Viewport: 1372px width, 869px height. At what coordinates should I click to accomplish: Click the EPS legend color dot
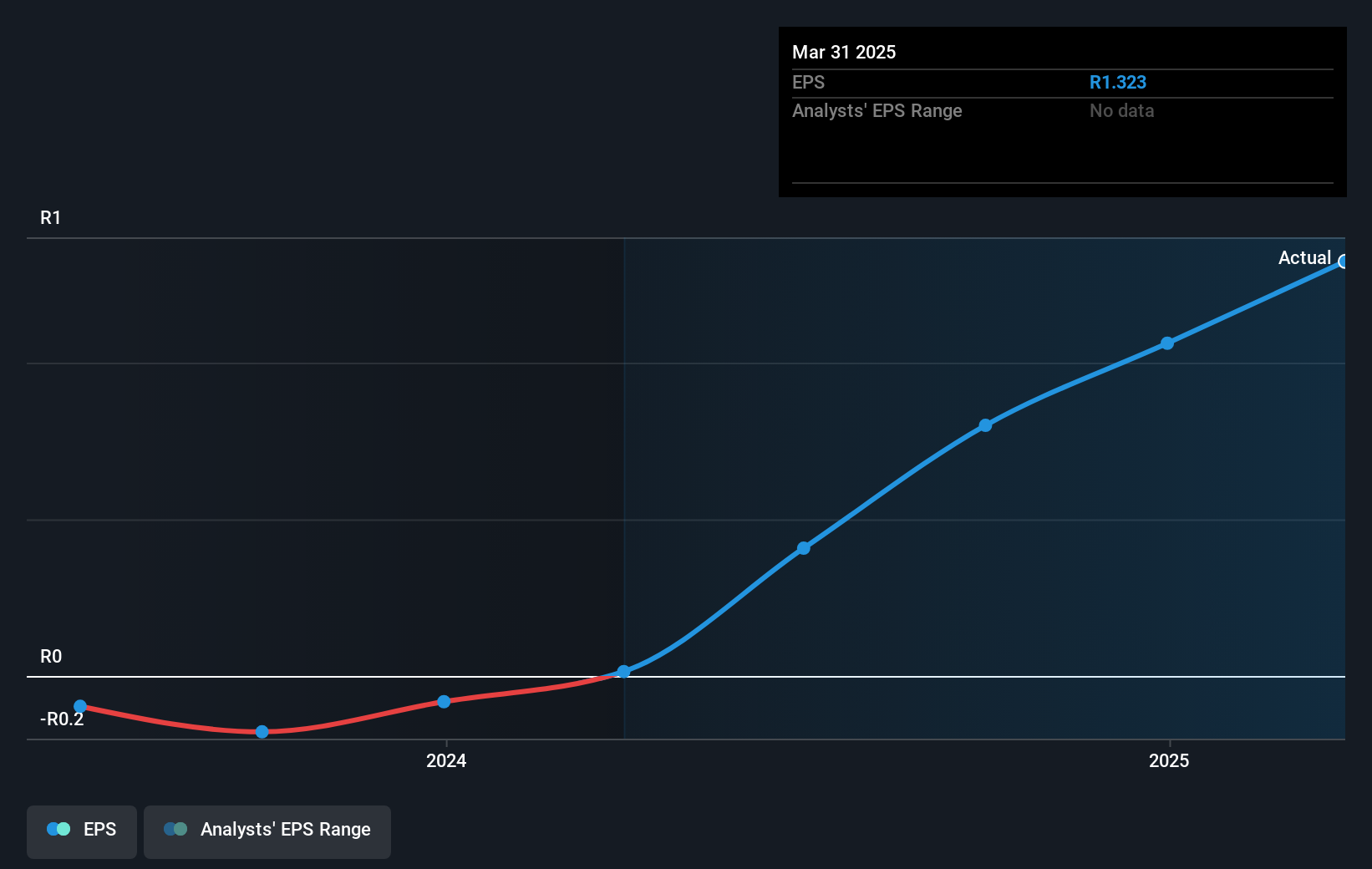[x=57, y=829]
